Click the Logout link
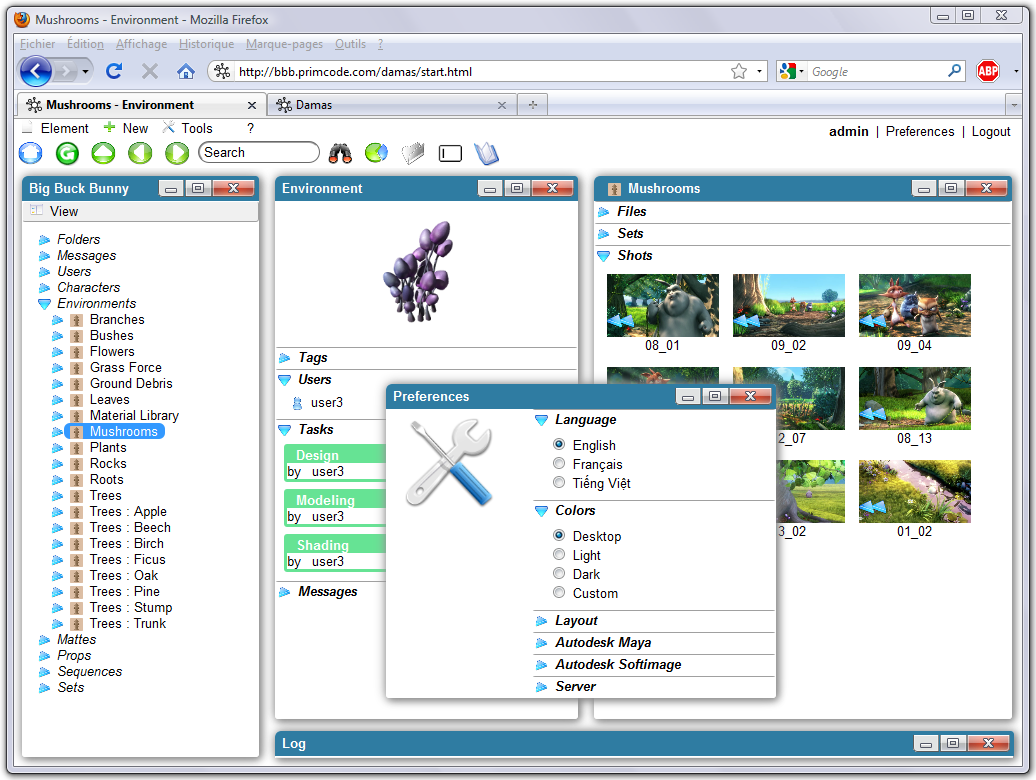 (990, 132)
